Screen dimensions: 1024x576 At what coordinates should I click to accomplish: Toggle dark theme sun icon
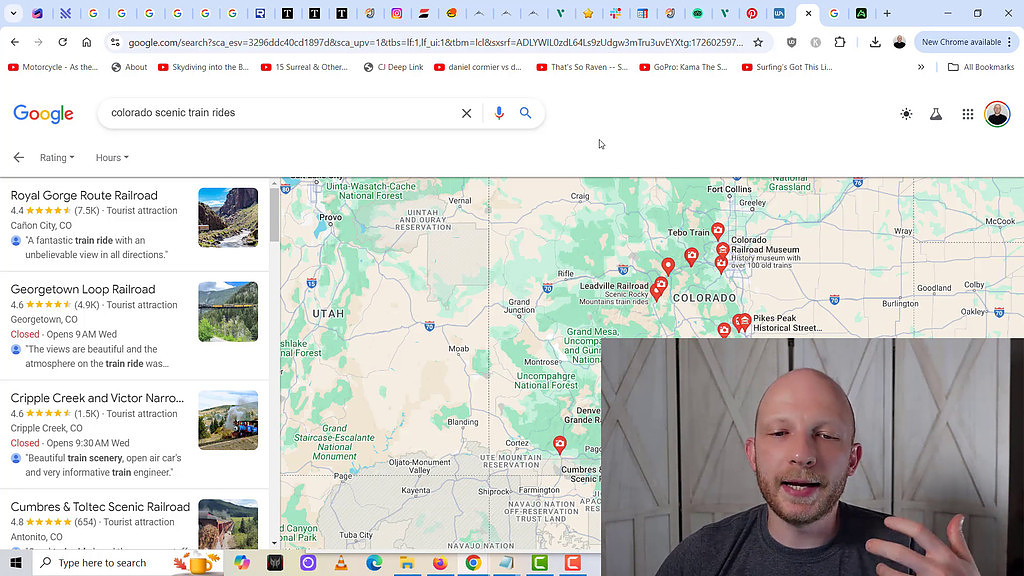(x=906, y=114)
